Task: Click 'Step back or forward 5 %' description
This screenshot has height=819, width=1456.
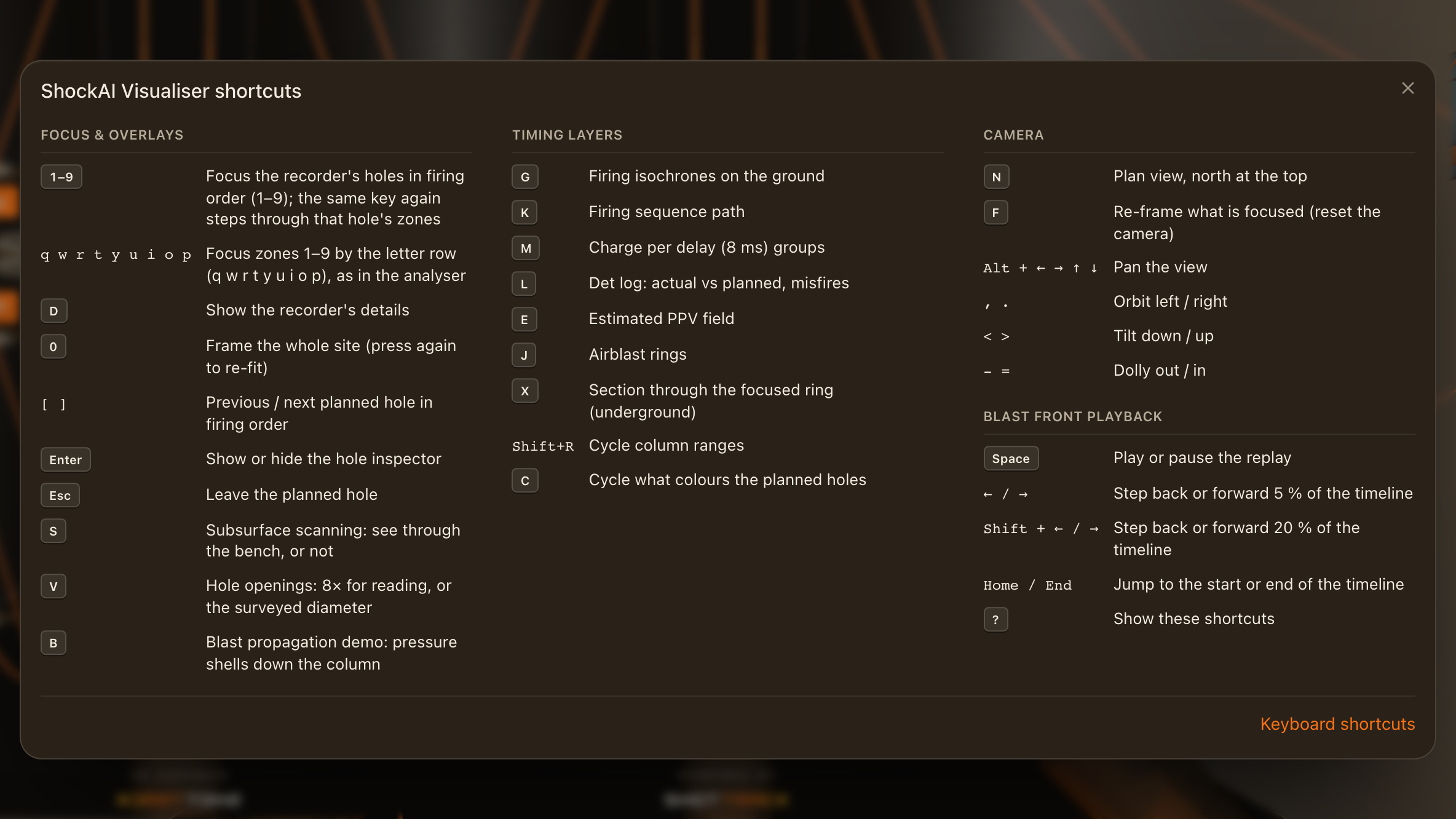Action: [x=1263, y=493]
